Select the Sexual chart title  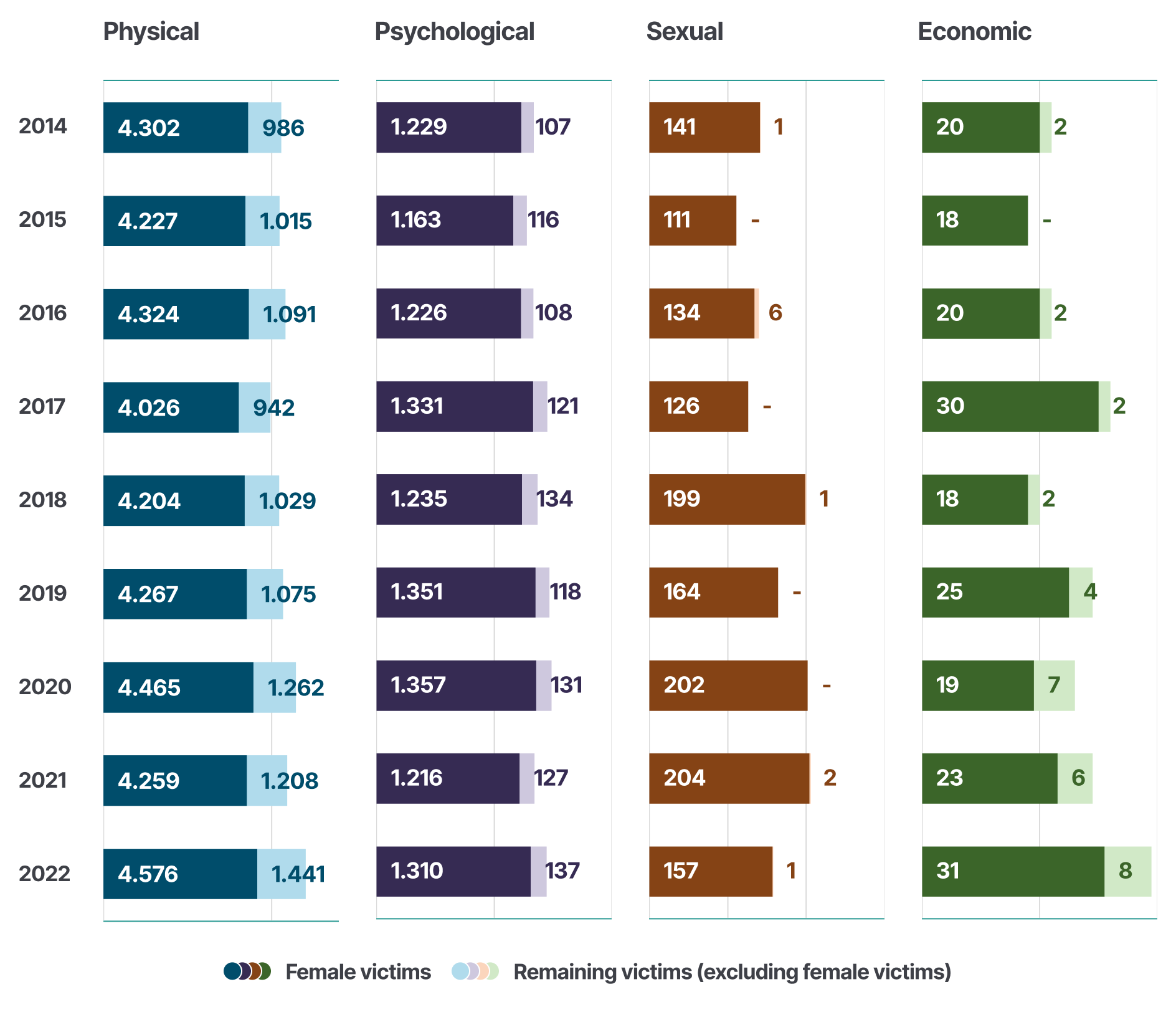click(x=685, y=32)
